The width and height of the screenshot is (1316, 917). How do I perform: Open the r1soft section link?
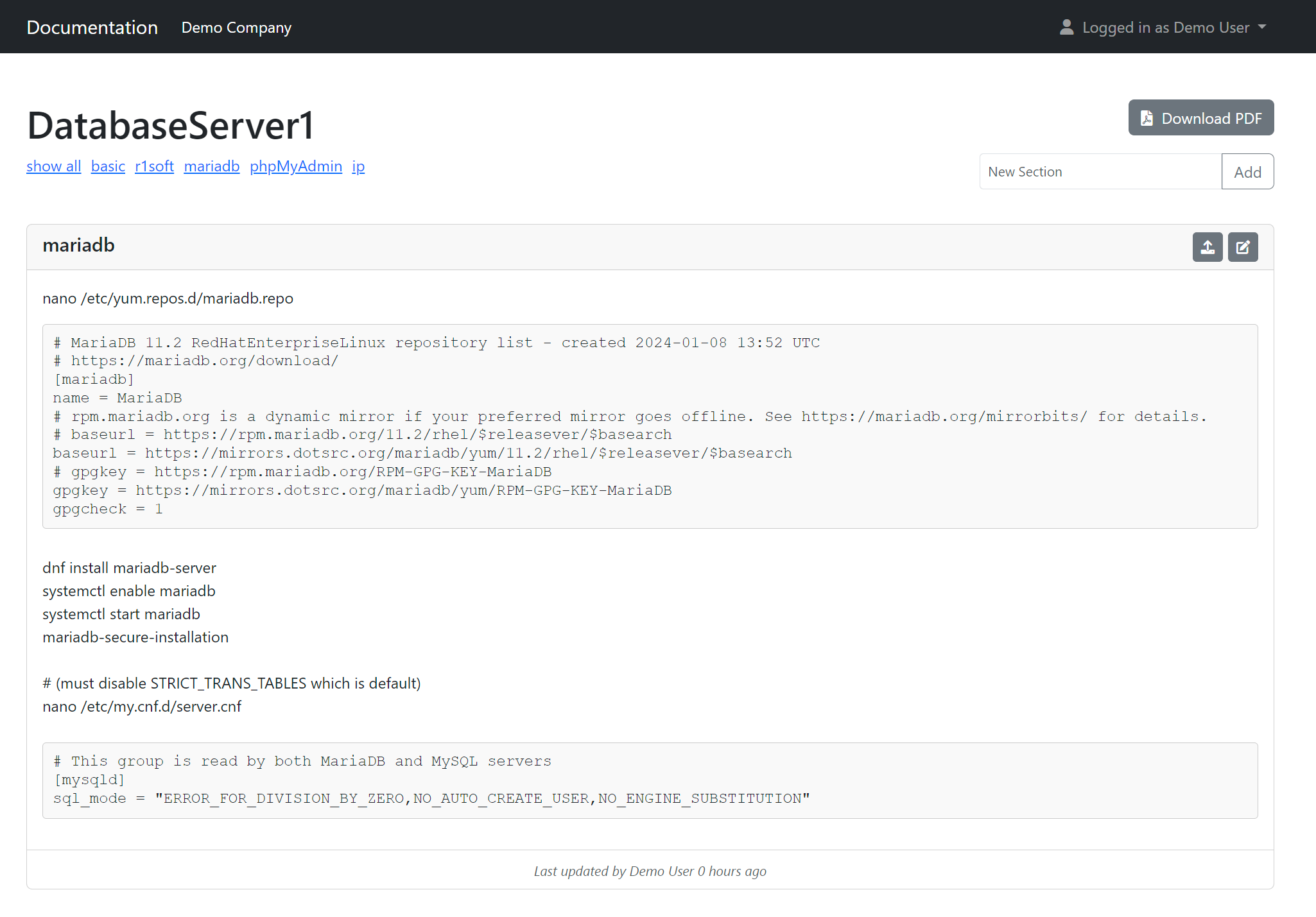point(154,166)
